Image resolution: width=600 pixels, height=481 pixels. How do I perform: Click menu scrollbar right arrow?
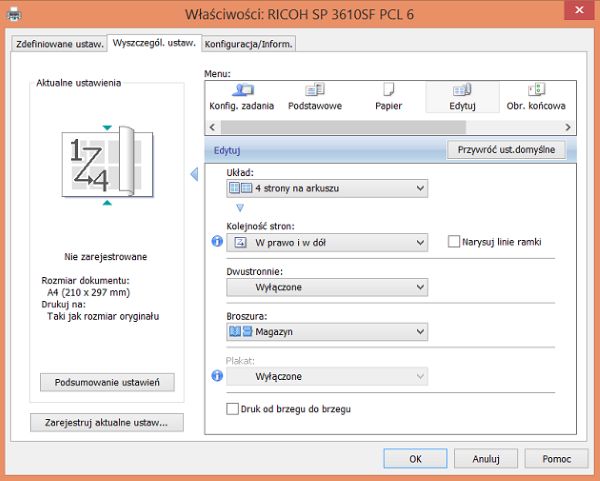click(568, 127)
